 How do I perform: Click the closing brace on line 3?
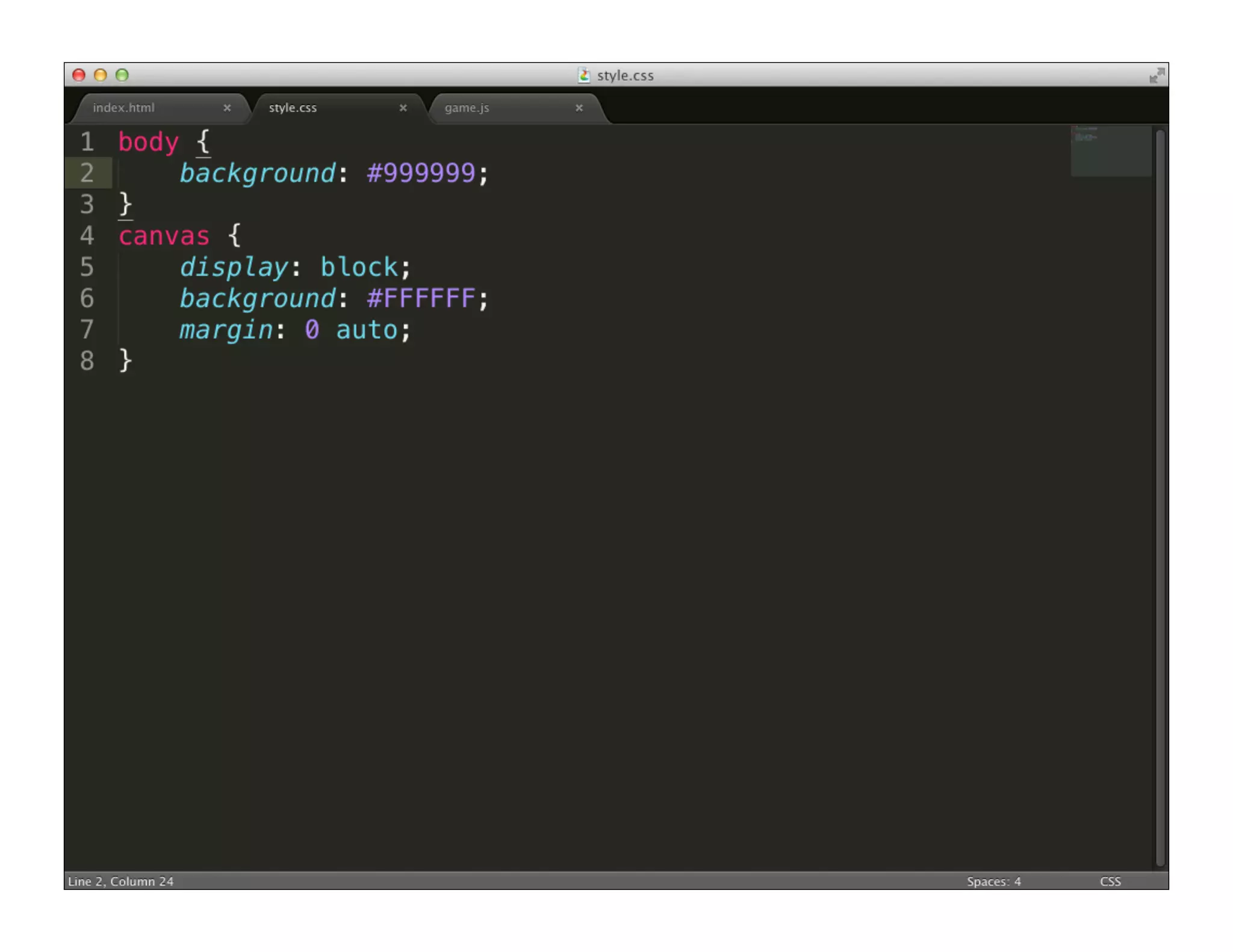point(125,205)
